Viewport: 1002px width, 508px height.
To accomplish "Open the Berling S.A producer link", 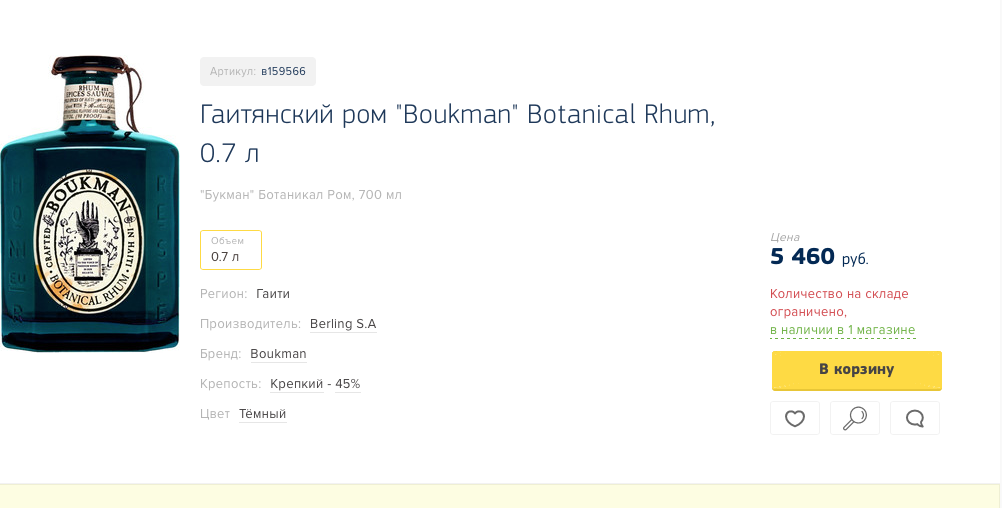I will tap(343, 324).
